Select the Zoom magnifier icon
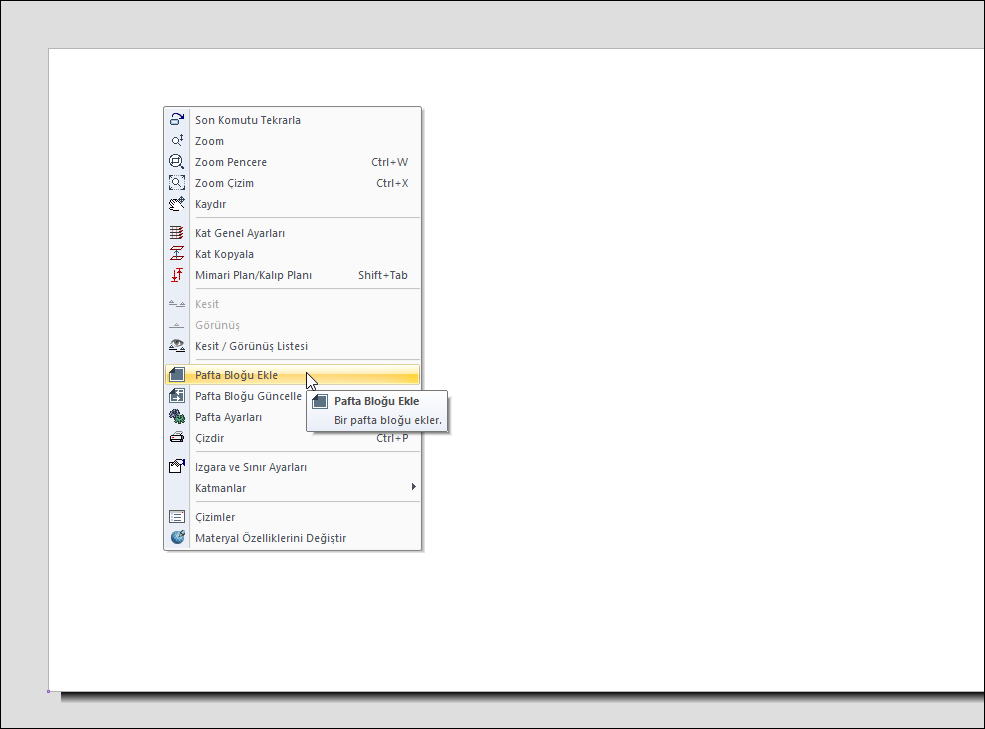This screenshot has height=729, width=985. point(177,141)
